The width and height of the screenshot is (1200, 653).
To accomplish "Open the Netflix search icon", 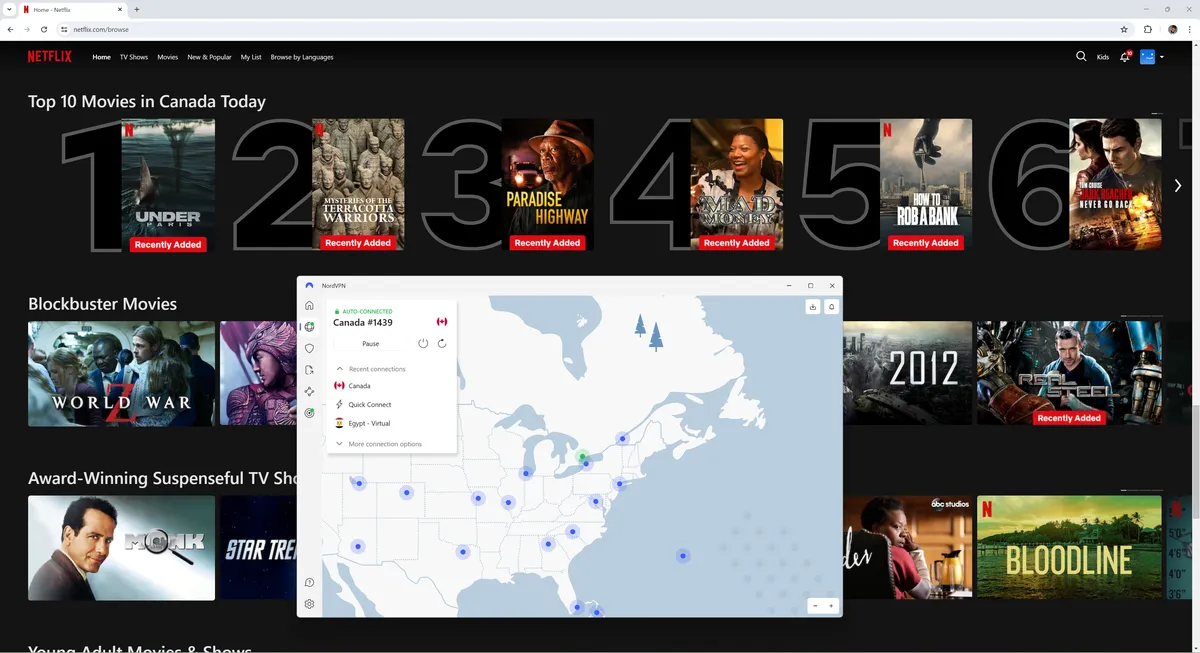I will [x=1080, y=57].
